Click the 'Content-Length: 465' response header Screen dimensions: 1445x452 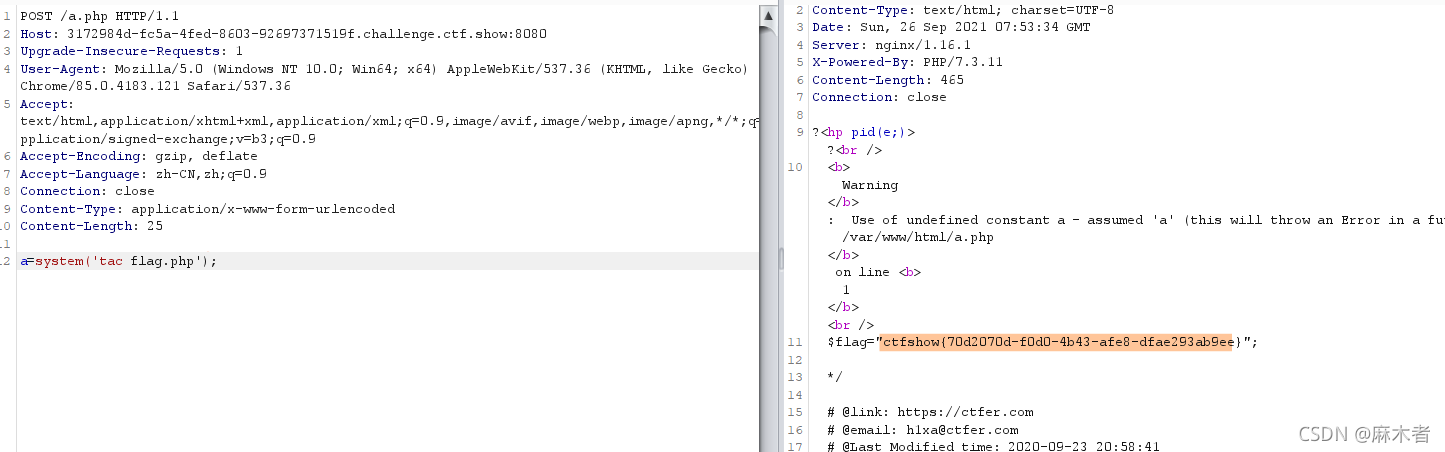(x=888, y=80)
